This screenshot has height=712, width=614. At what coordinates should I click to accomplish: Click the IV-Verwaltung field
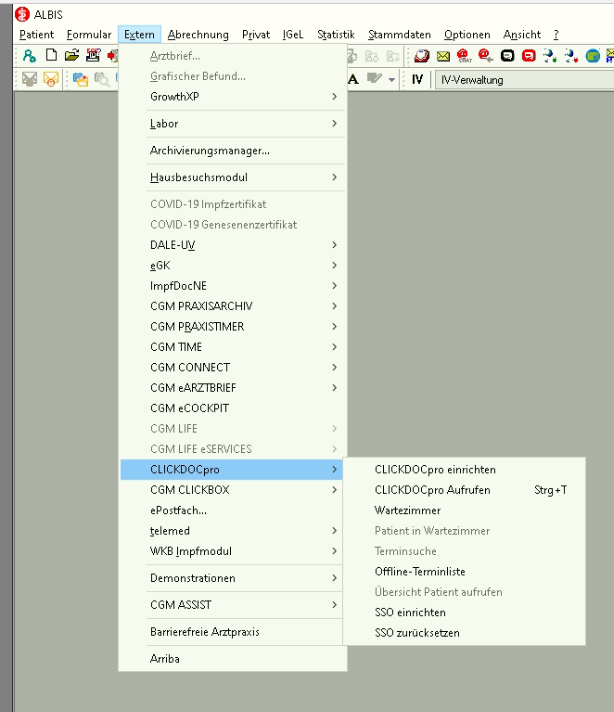525,80
